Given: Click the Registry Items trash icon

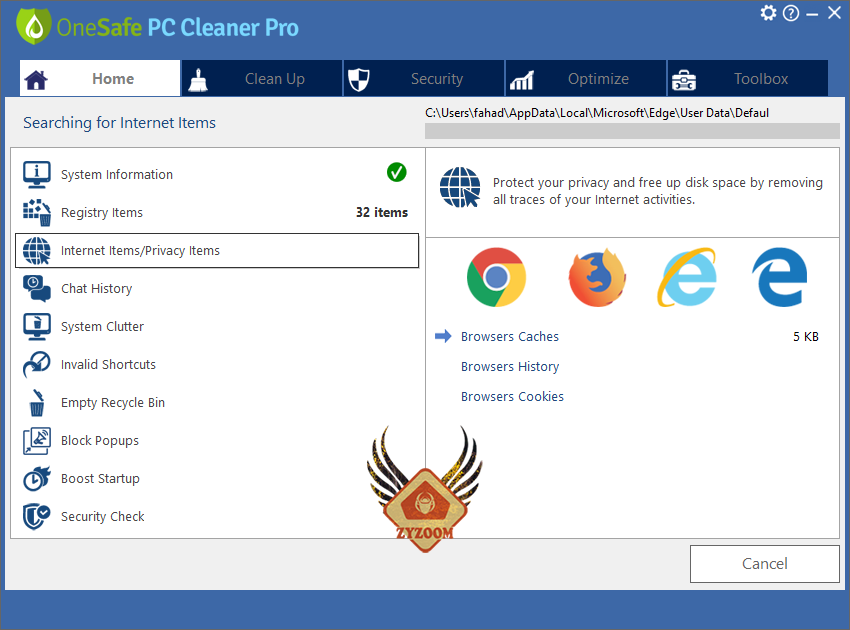Looking at the screenshot, I should 37,213.
